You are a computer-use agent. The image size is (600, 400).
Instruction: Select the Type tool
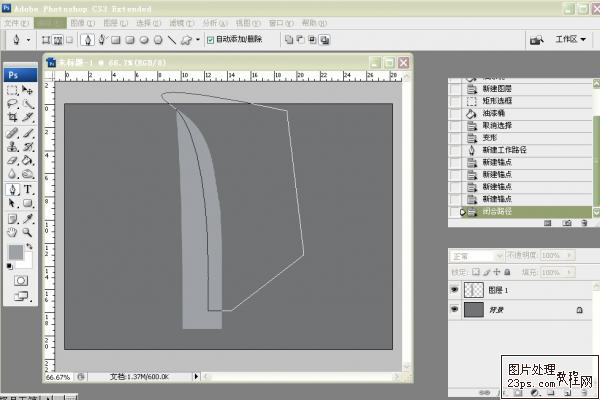pos(28,189)
